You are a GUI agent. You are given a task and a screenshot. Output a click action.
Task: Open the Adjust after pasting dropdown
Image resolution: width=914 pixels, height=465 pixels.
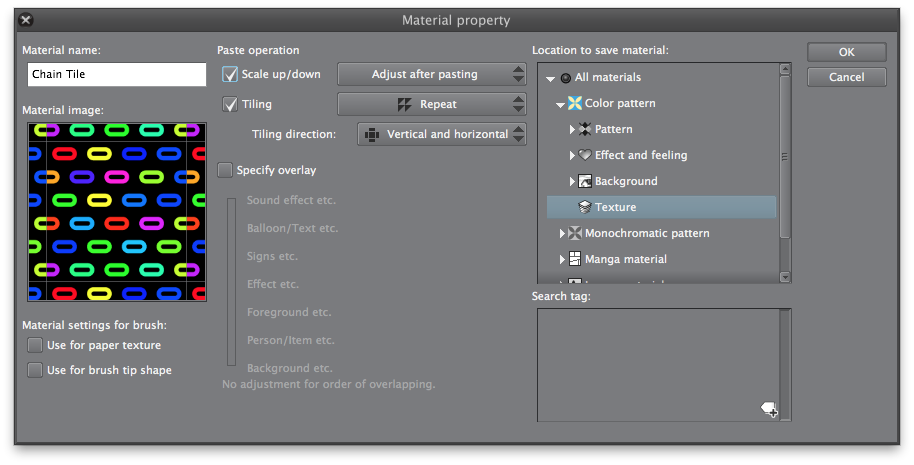[431, 74]
